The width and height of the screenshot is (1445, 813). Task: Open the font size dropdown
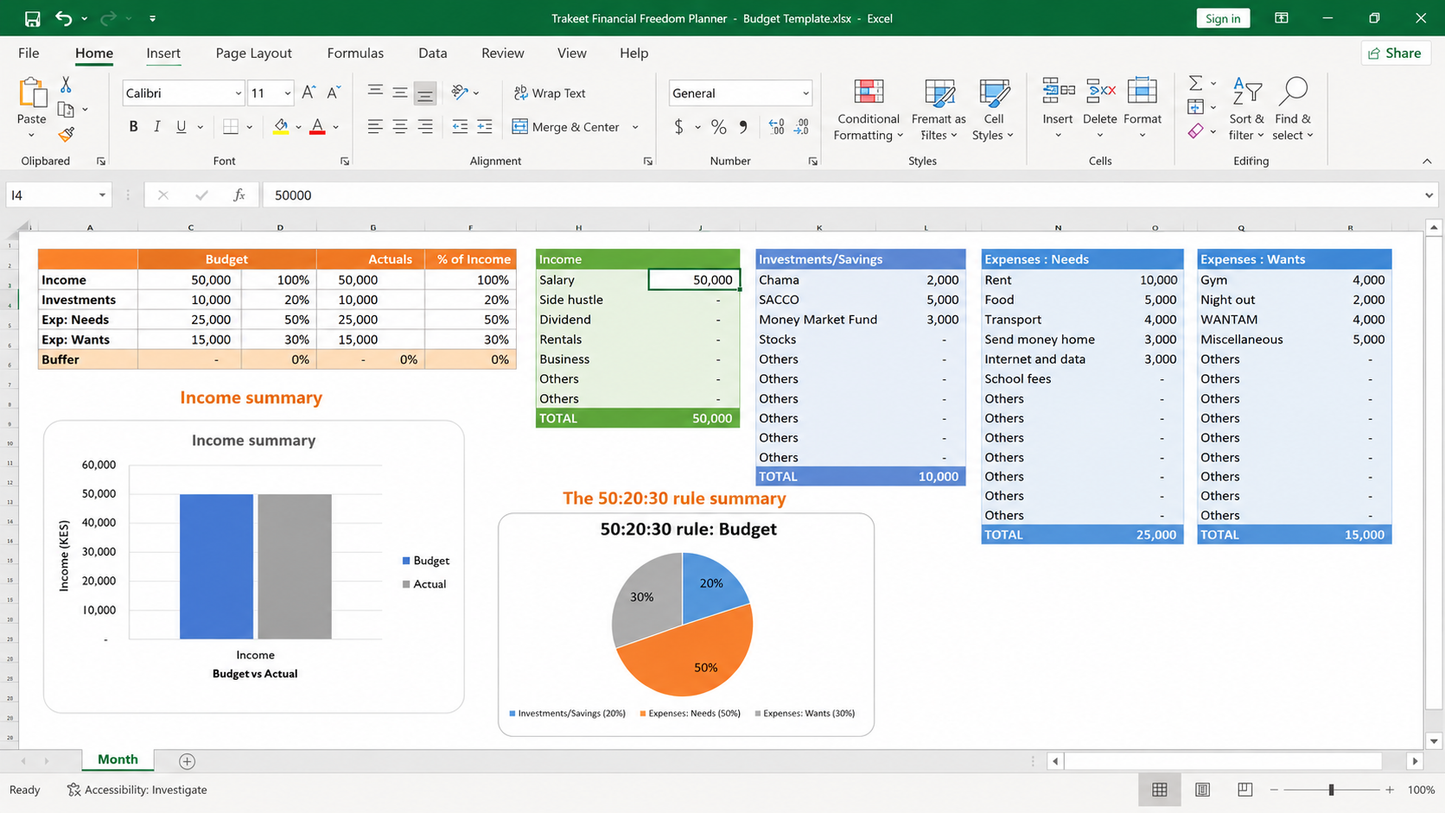click(287, 93)
